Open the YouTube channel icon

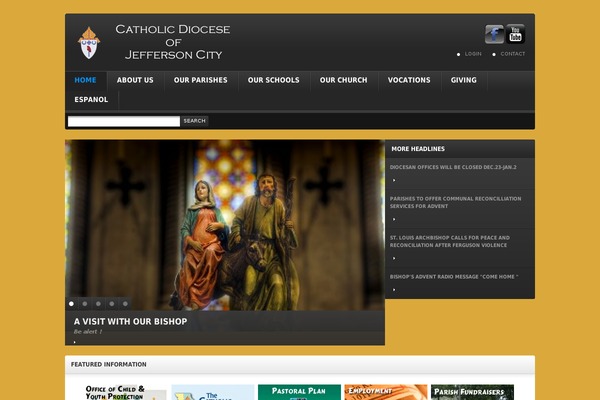(x=515, y=34)
